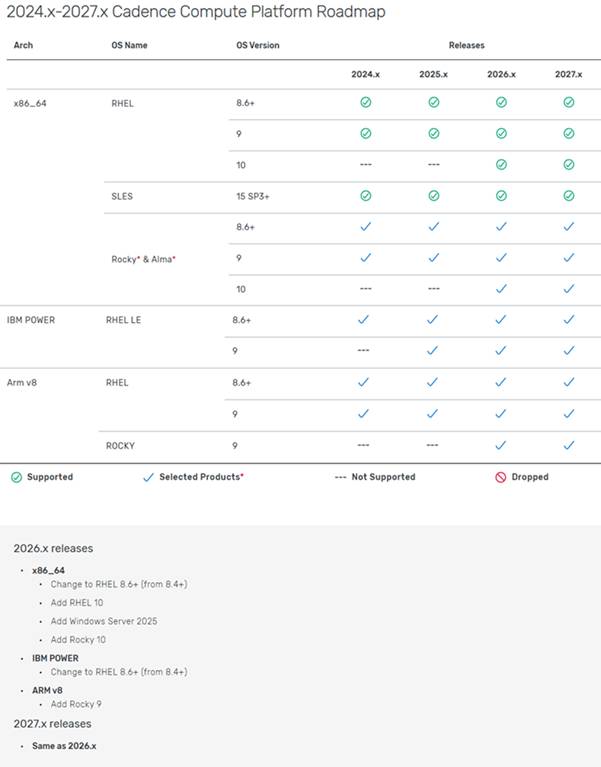Click the blue checkmark beside Selected Products legend
The width and height of the screenshot is (601, 767).
(x=148, y=477)
